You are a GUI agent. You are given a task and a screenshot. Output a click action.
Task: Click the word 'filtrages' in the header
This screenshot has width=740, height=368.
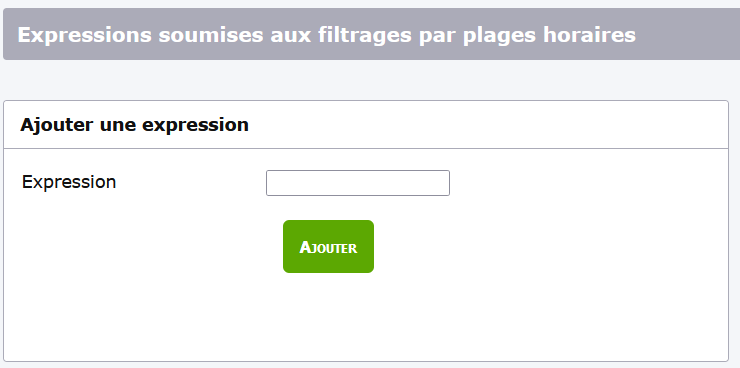click(x=365, y=36)
